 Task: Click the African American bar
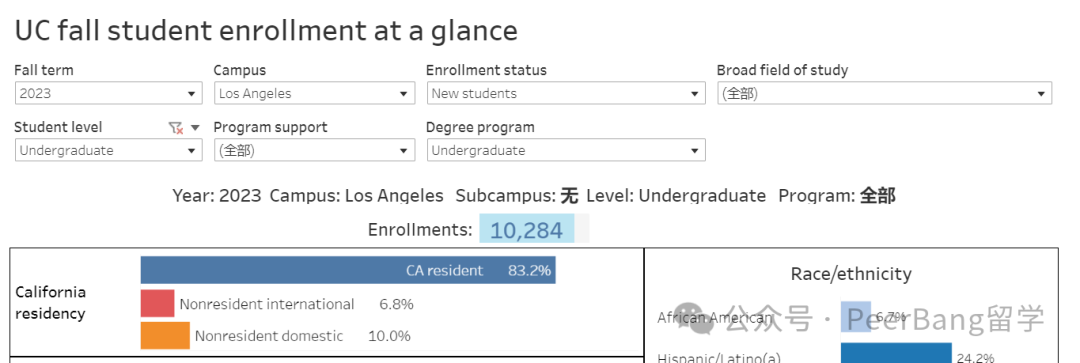point(855,317)
